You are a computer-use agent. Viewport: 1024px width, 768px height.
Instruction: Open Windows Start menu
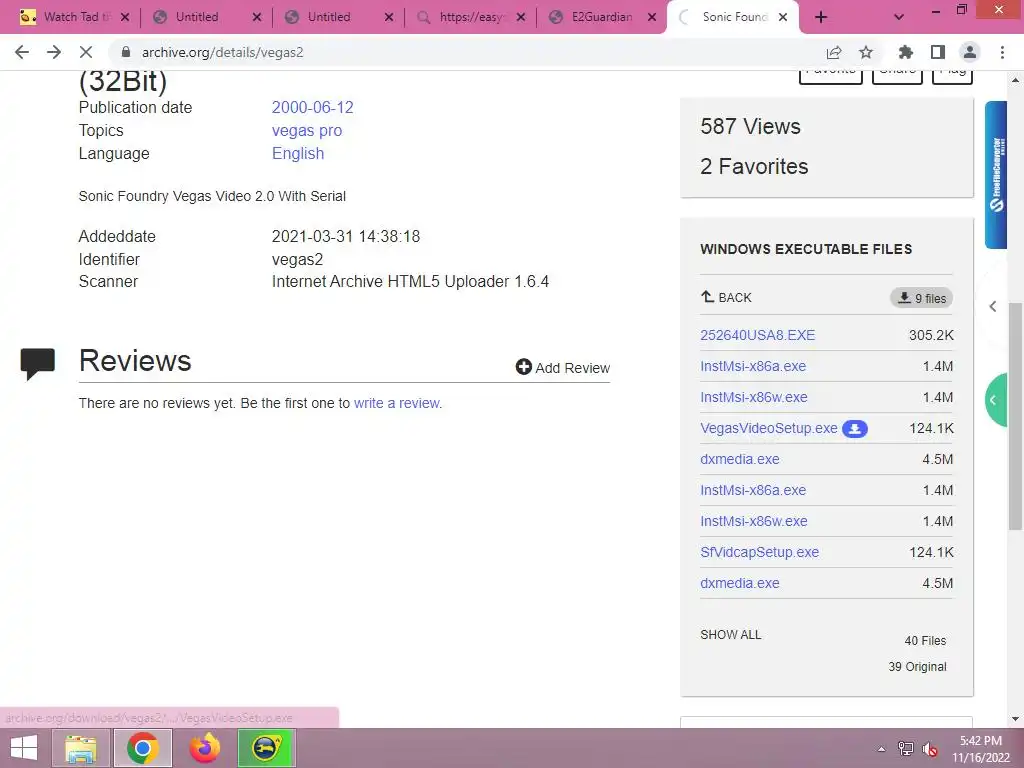[24, 748]
